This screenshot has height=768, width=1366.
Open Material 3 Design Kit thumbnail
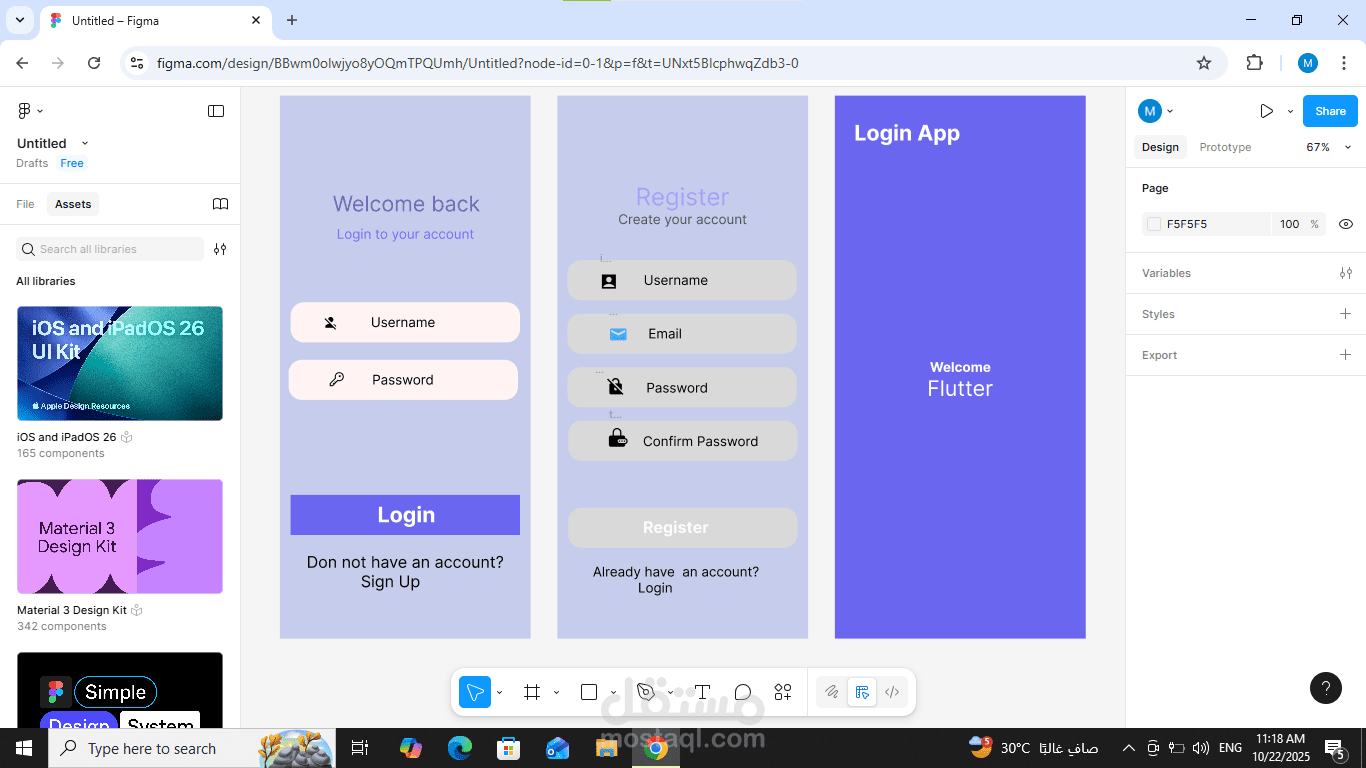coord(120,537)
